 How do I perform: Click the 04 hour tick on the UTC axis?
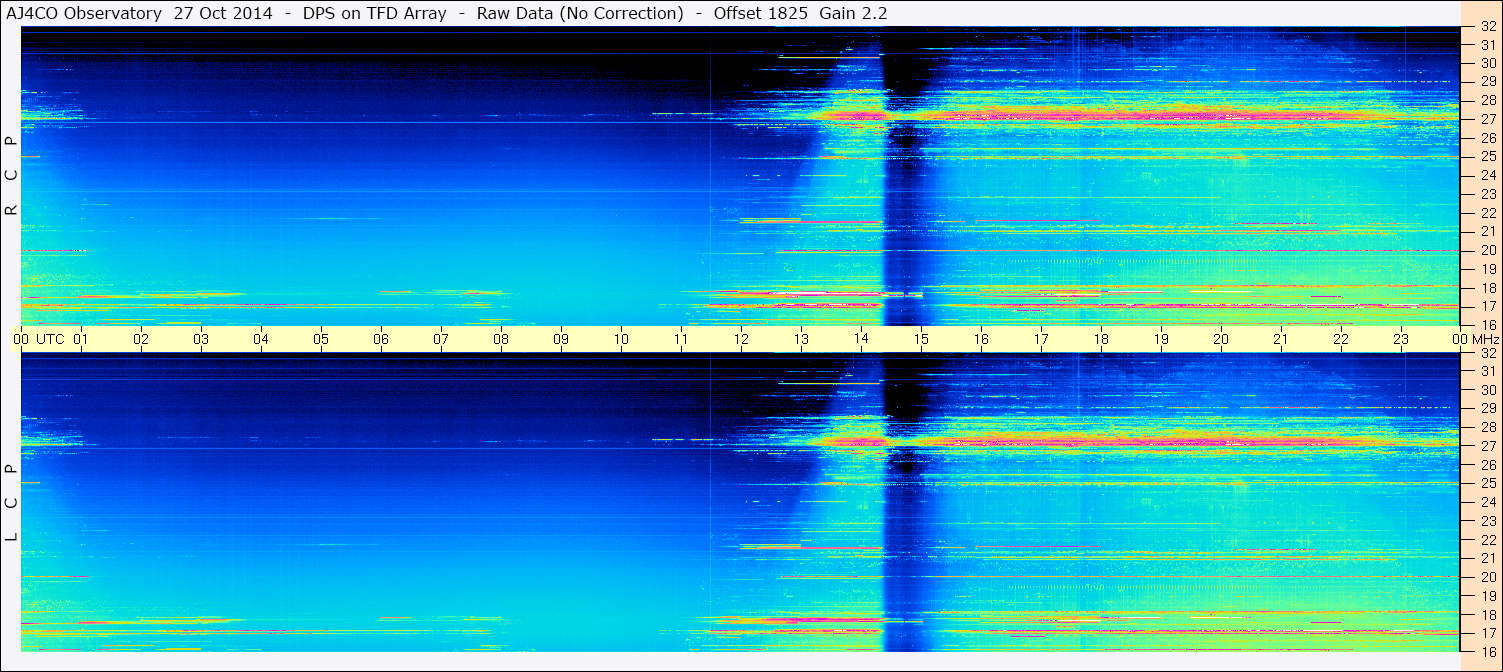point(261,339)
